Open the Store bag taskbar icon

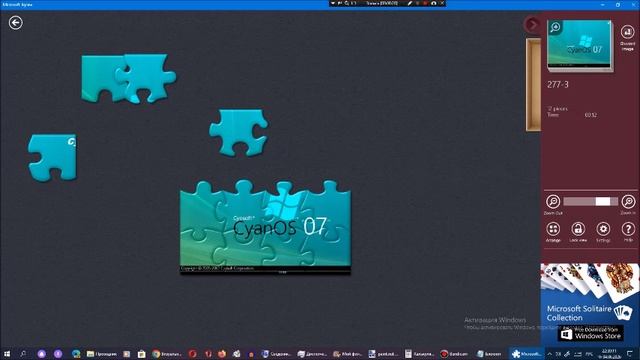pos(142,354)
